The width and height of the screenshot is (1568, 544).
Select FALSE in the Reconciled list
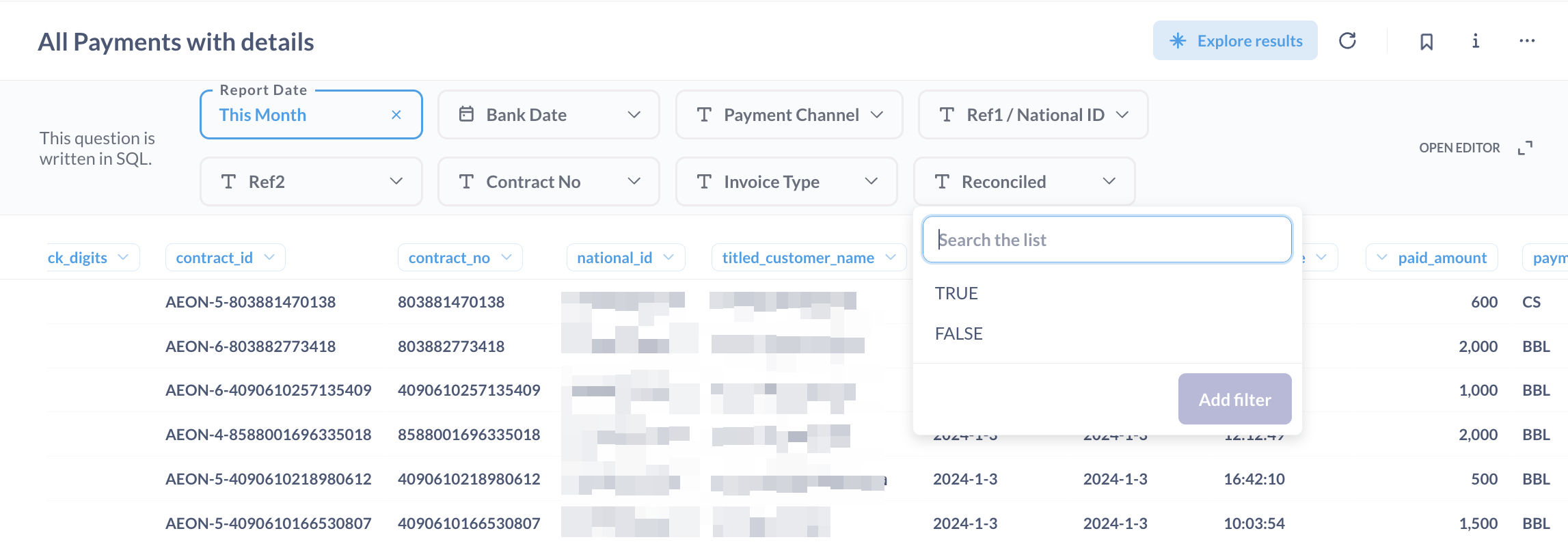pyautogui.click(x=958, y=334)
